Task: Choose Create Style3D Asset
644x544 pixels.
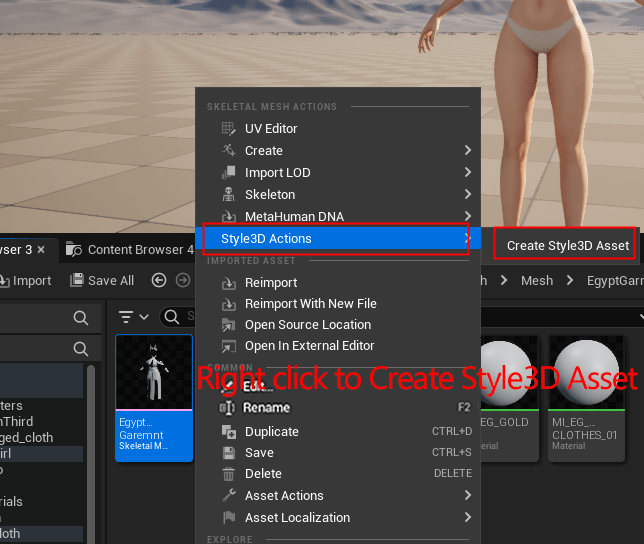Action: point(568,246)
